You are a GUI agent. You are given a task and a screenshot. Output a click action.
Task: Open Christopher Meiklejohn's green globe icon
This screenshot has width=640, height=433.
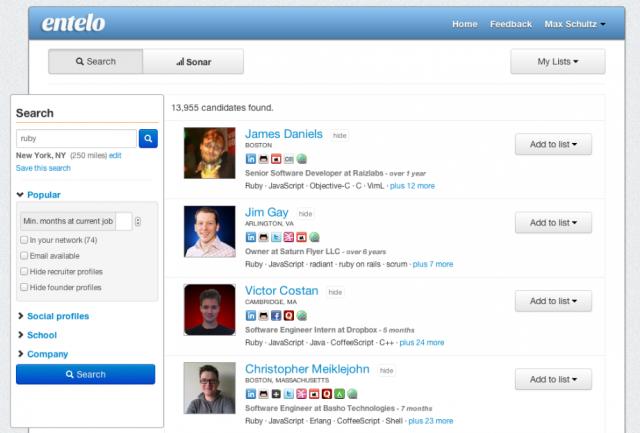point(352,394)
